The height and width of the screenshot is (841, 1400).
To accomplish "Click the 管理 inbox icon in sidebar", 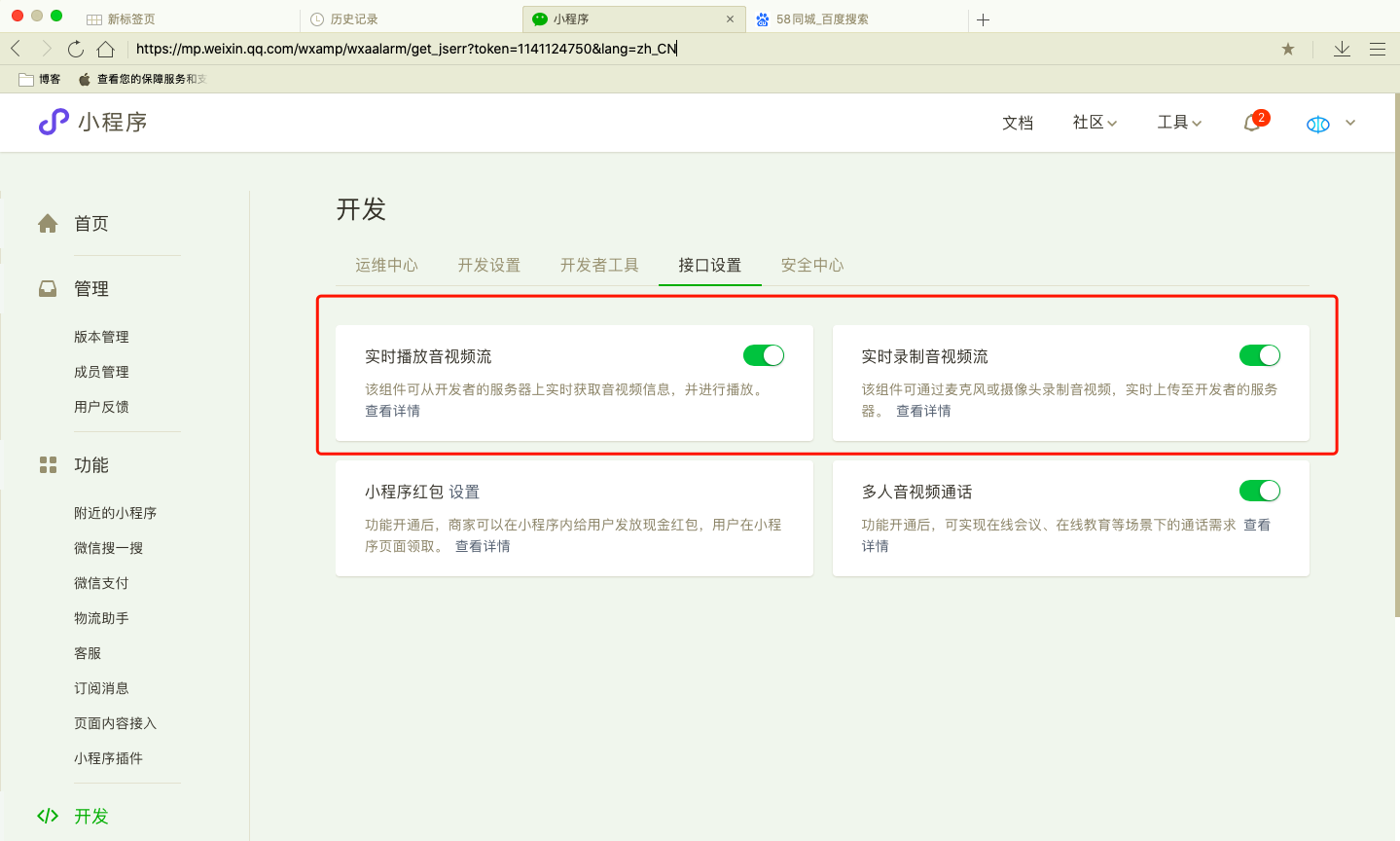I will 48,288.
